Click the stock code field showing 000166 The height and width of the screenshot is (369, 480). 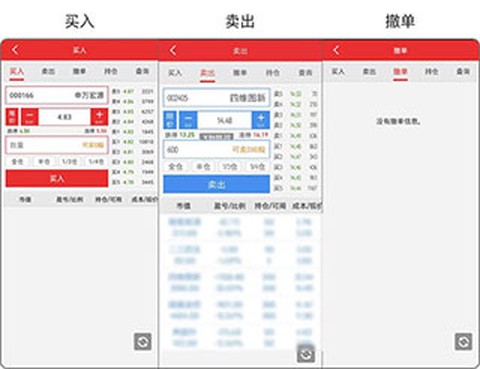coord(57,95)
